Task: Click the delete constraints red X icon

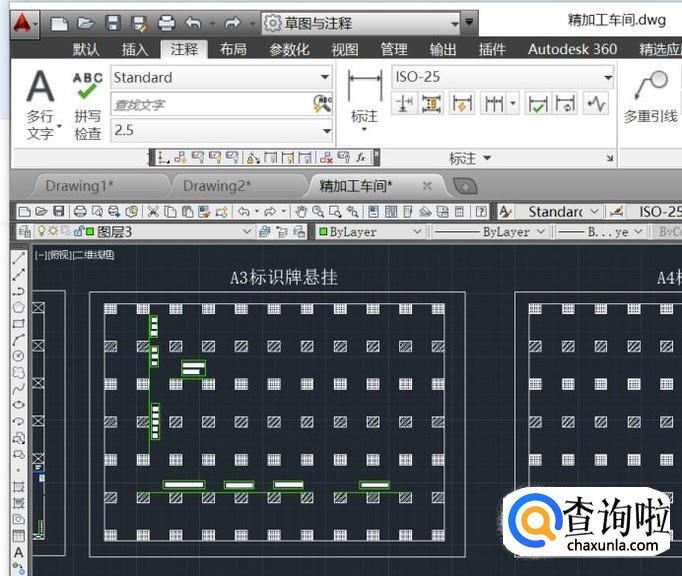Action: point(326,157)
